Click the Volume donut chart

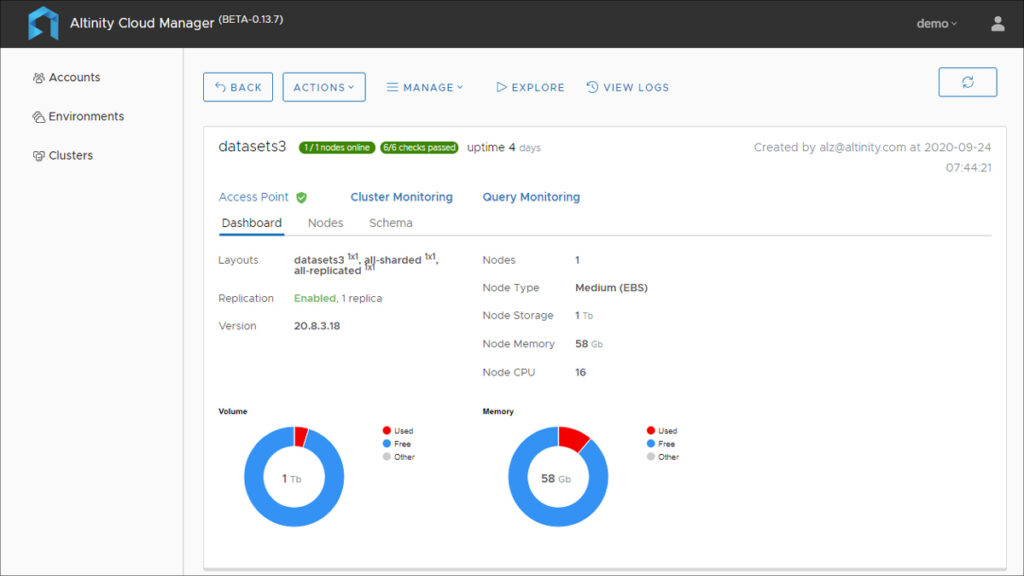pyautogui.click(x=294, y=477)
